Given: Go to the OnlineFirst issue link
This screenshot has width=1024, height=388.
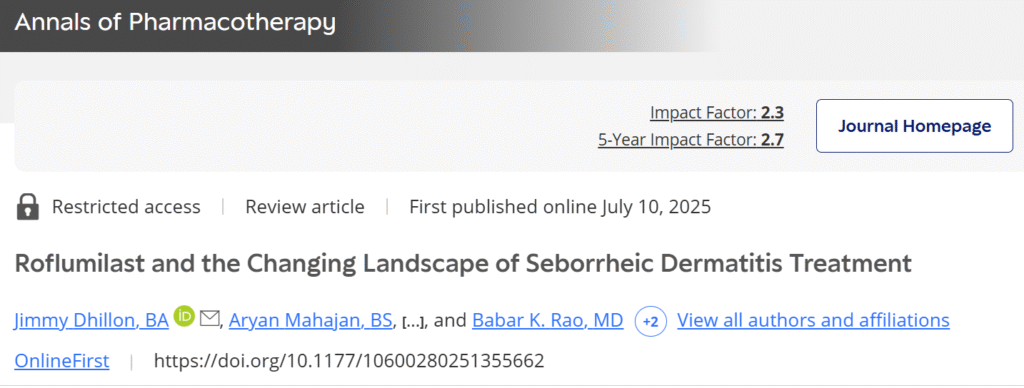Looking at the screenshot, I should [62, 361].
